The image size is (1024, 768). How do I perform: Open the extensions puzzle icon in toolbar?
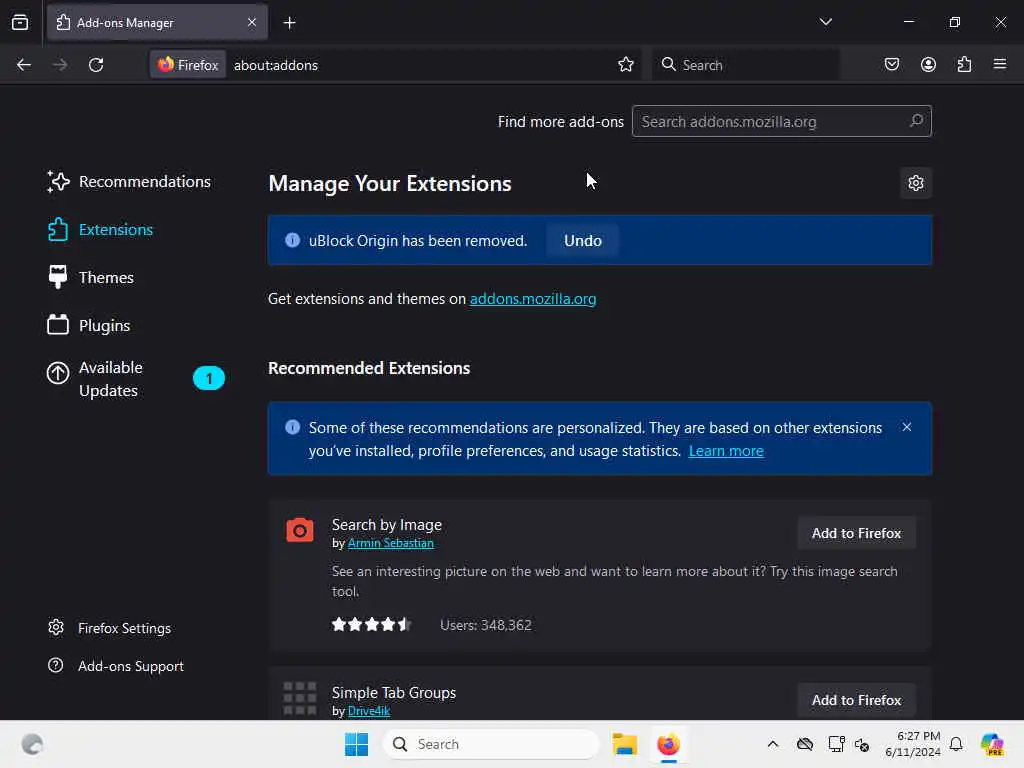point(964,64)
